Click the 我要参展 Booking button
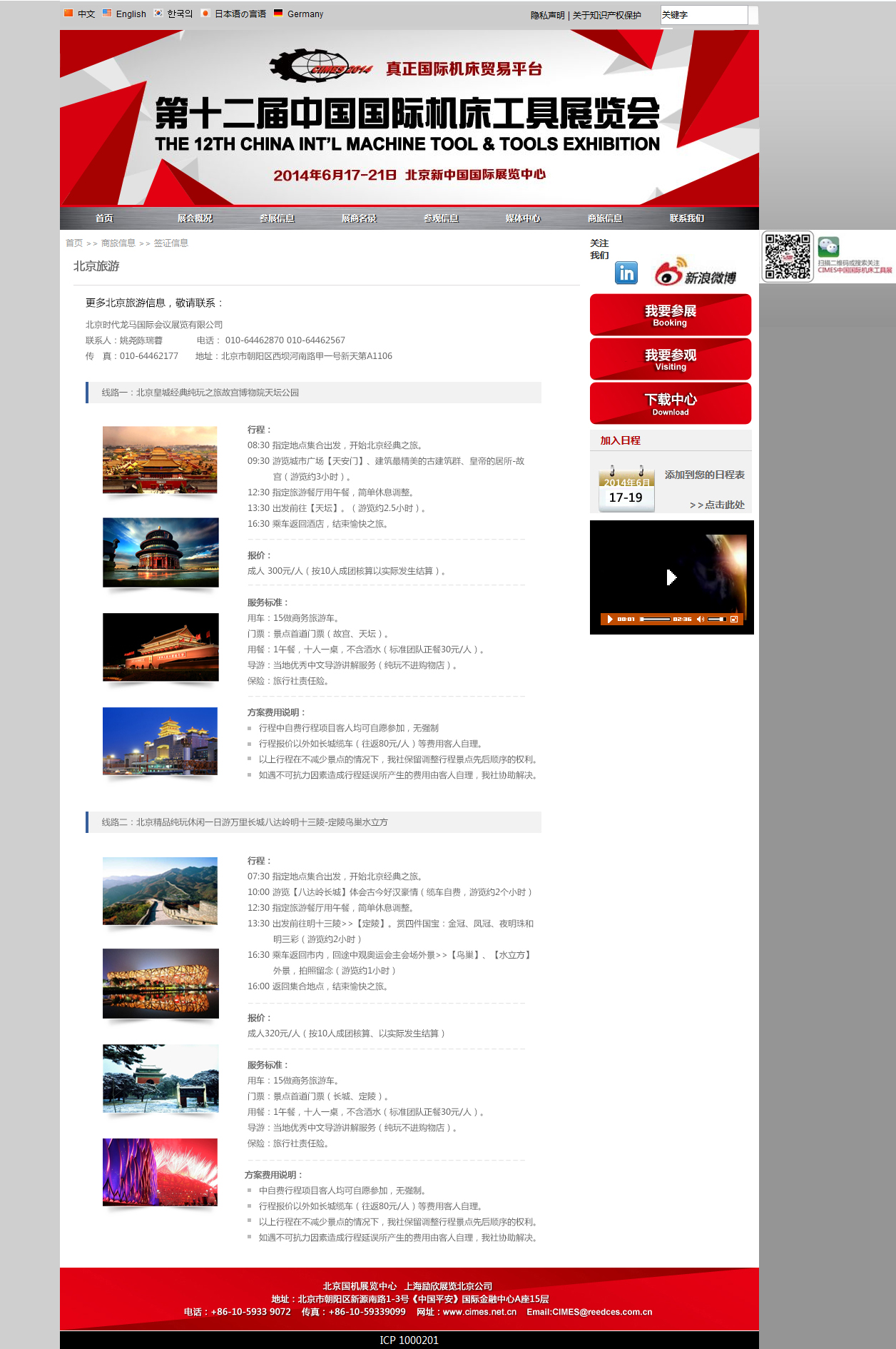 [670, 315]
